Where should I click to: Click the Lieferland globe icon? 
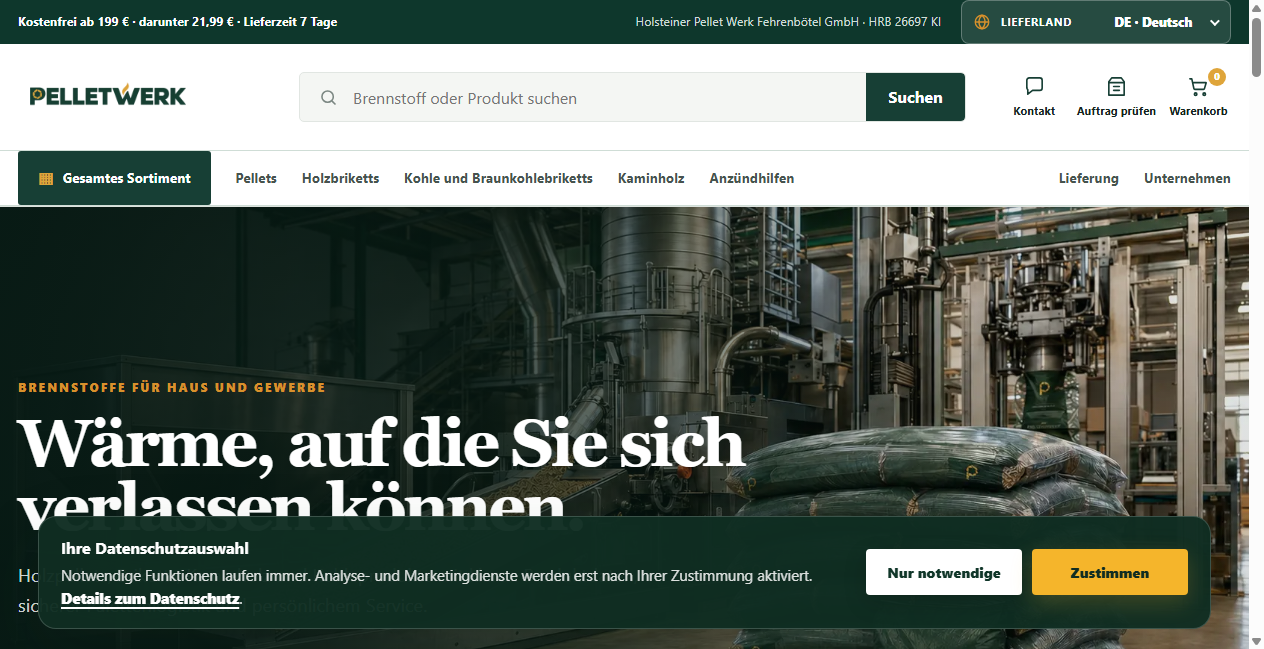point(982,22)
